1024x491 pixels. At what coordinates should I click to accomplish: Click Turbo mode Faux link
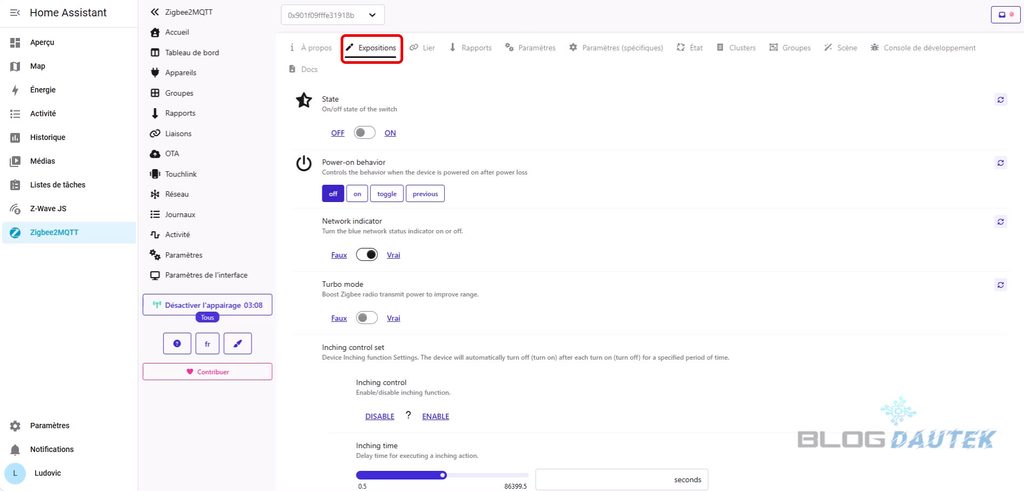(x=339, y=319)
